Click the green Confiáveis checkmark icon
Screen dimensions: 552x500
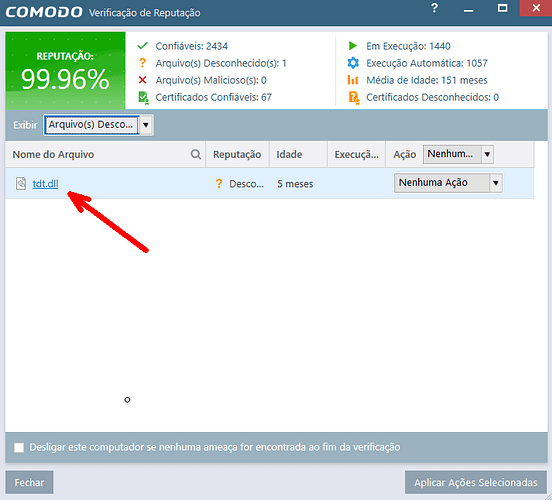click(143, 46)
